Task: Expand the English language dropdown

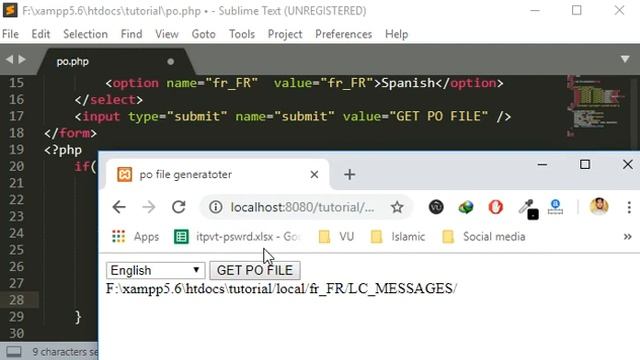Action: (155, 270)
